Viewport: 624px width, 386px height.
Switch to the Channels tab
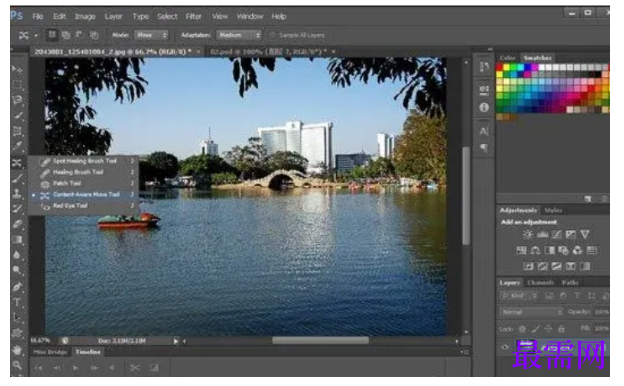coord(540,283)
